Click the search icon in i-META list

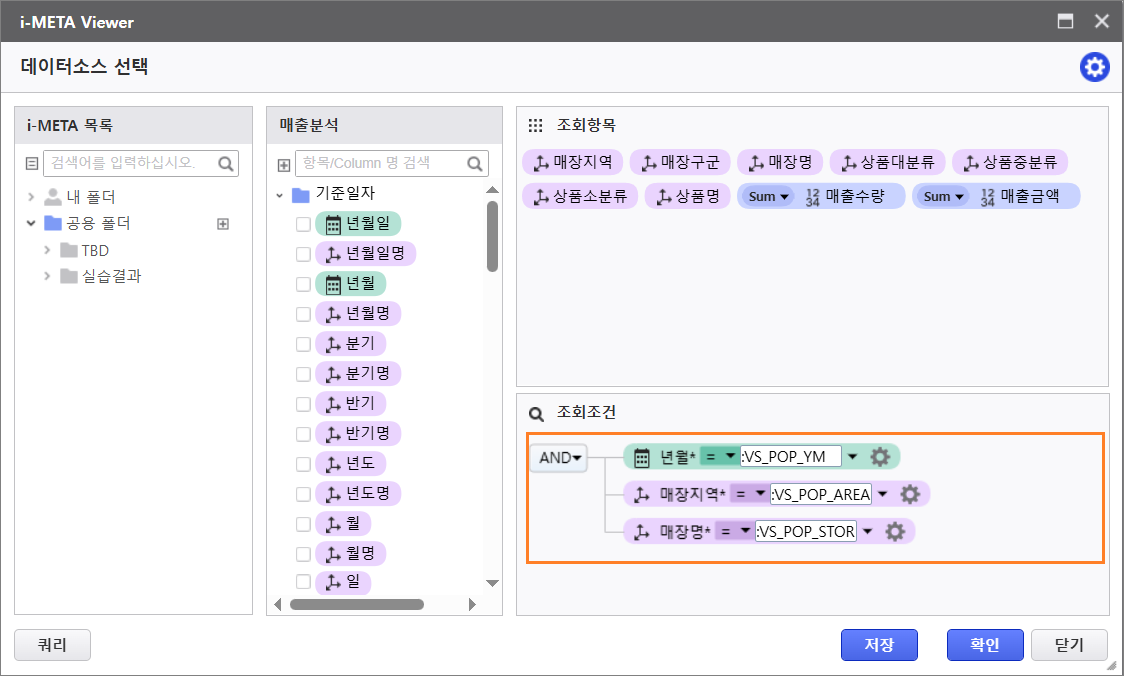pyautogui.click(x=227, y=163)
